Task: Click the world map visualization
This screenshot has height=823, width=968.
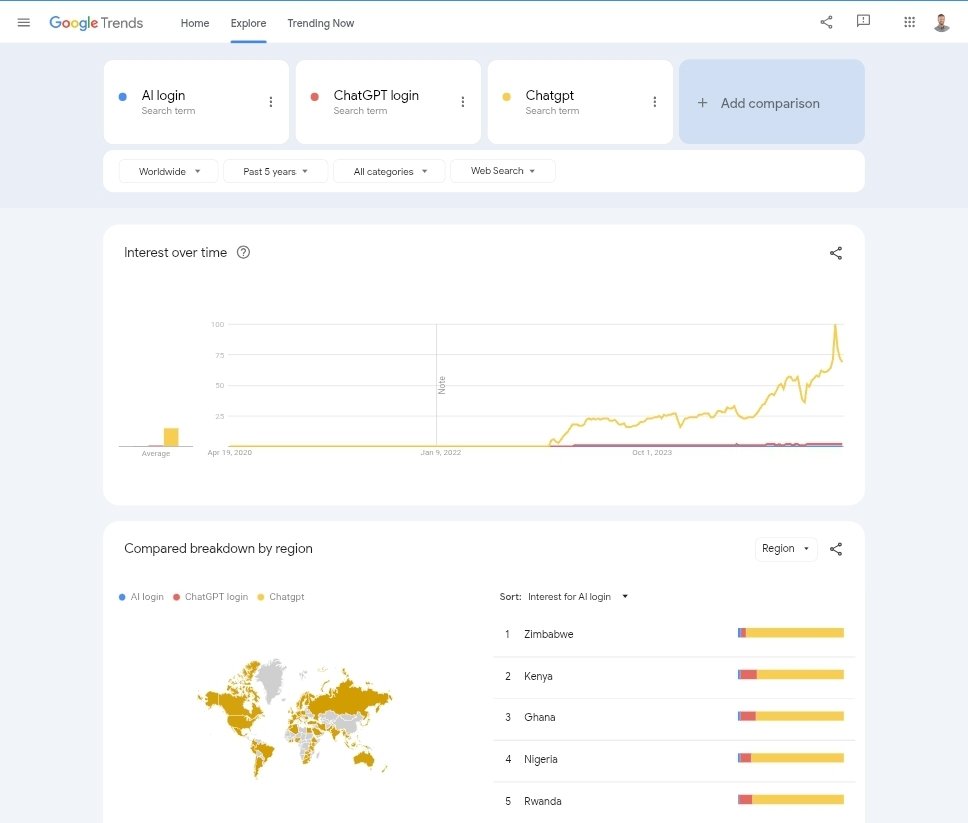Action: 295,718
